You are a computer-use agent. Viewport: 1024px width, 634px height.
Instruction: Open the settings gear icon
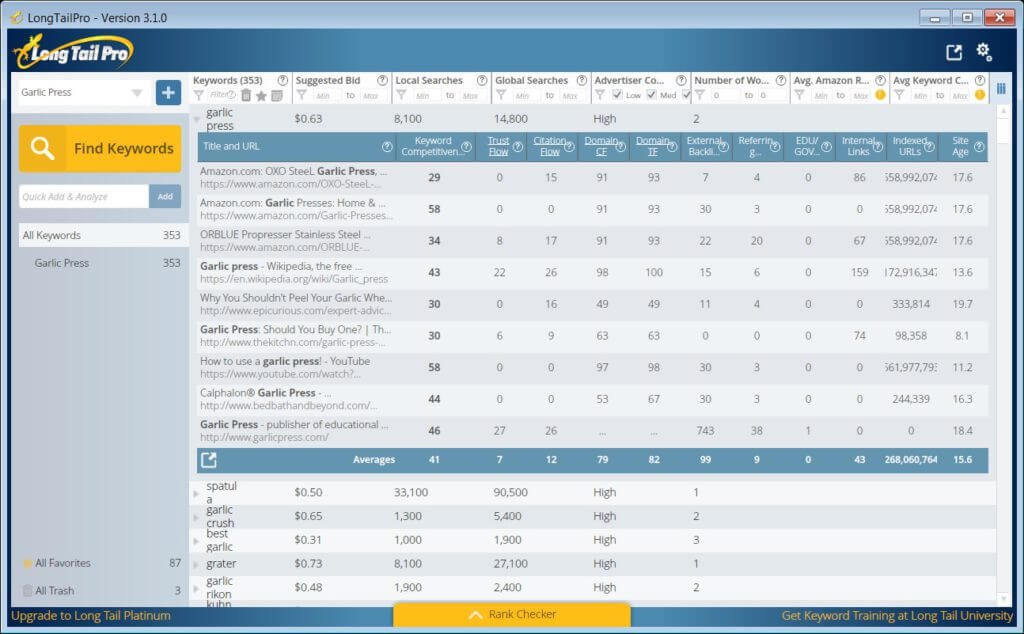click(984, 52)
